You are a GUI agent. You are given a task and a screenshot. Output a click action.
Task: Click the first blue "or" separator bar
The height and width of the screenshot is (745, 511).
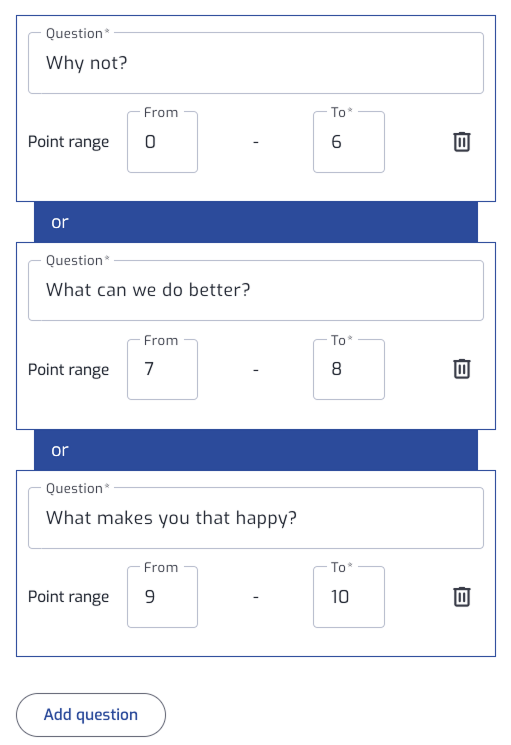256,222
